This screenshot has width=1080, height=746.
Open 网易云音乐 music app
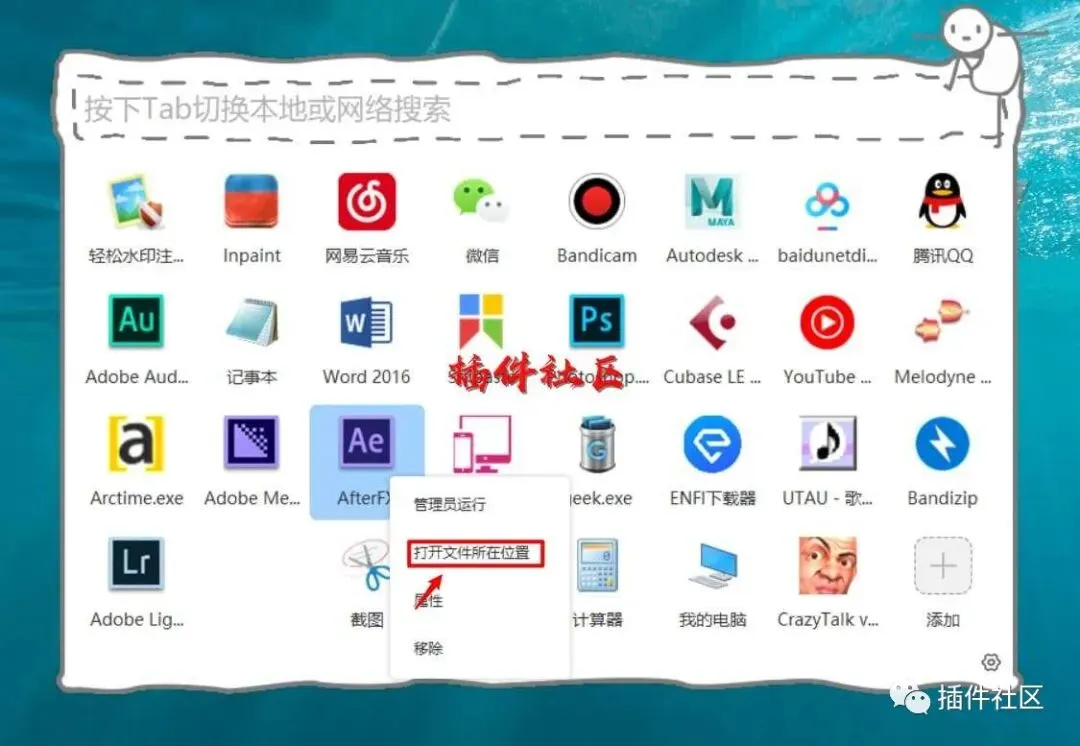tap(366, 202)
